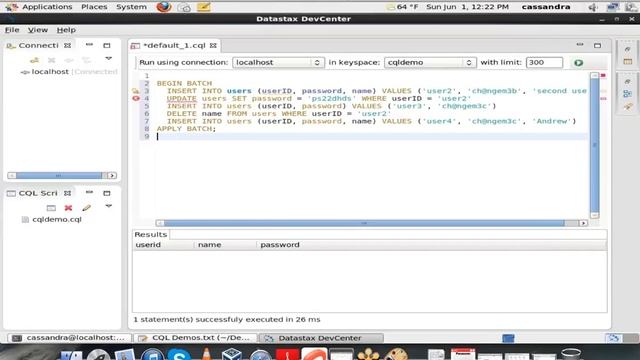Click the BEGIN BATCH line in editor
640x360 pixels.
point(184,83)
